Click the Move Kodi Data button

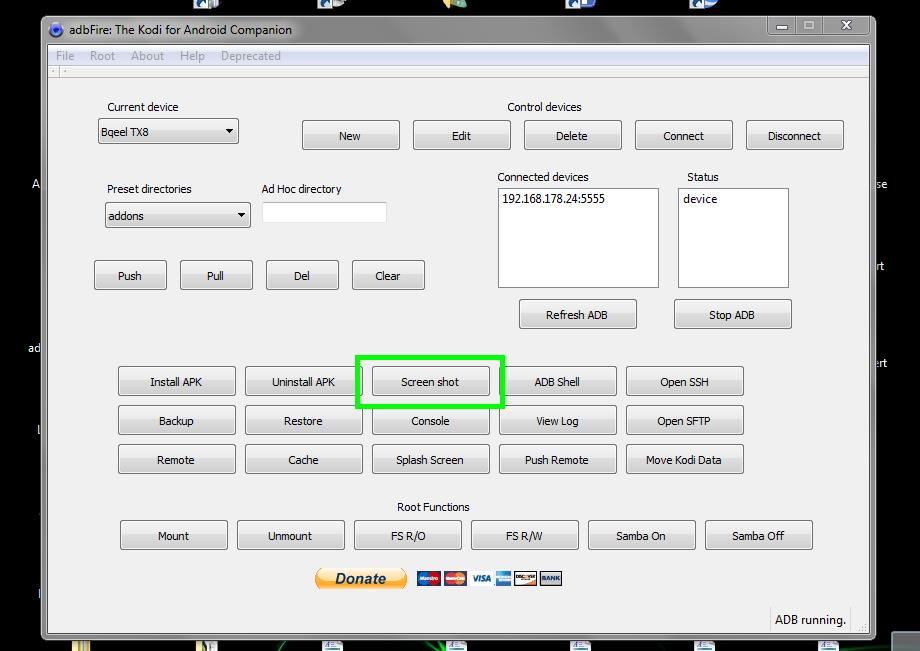click(x=685, y=459)
